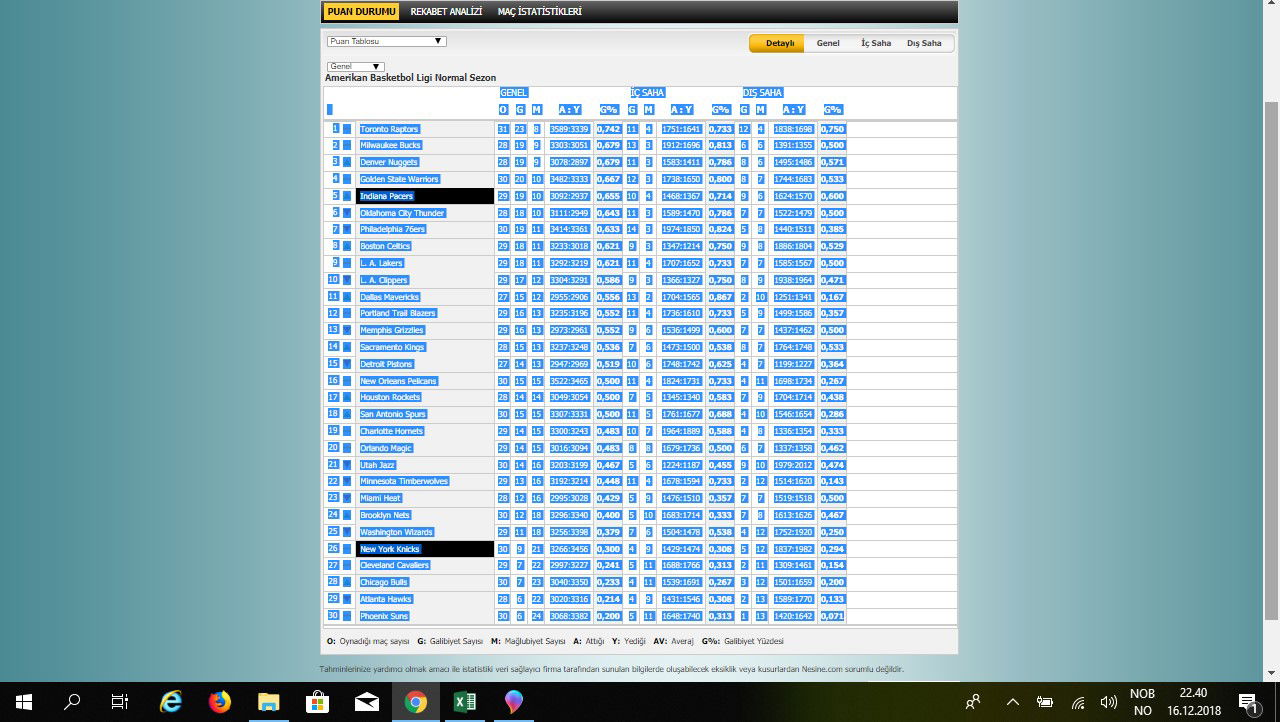Open Paint 3D from taskbar

point(514,702)
